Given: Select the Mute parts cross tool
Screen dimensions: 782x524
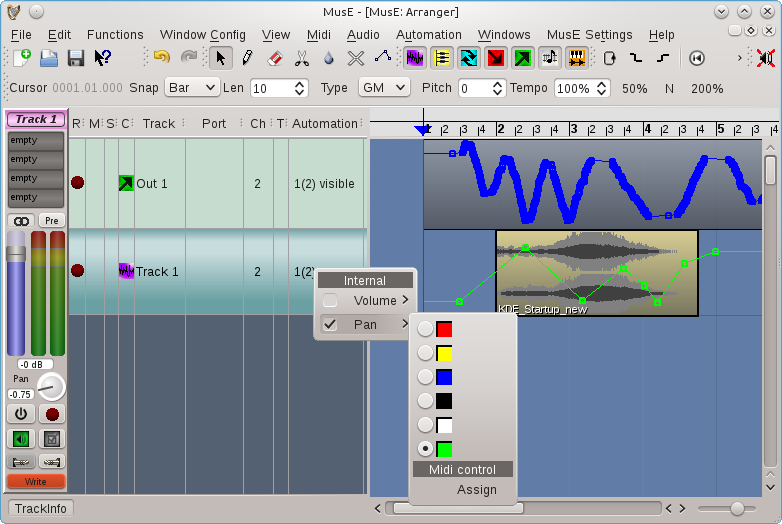Looking at the screenshot, I should click(356, 58).
